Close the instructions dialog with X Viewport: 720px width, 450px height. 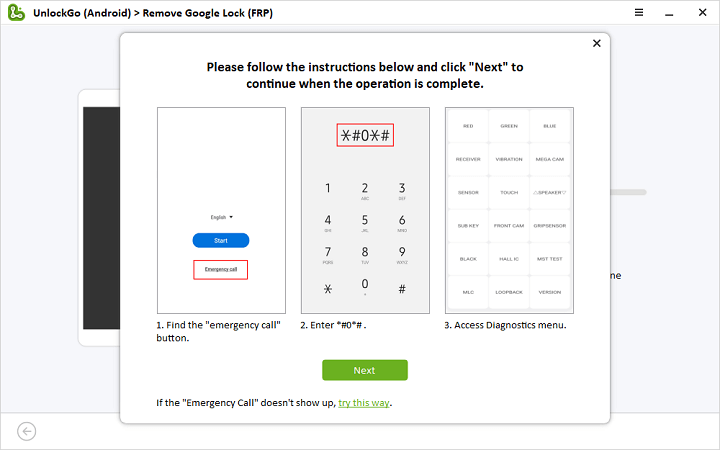[597, 43]
